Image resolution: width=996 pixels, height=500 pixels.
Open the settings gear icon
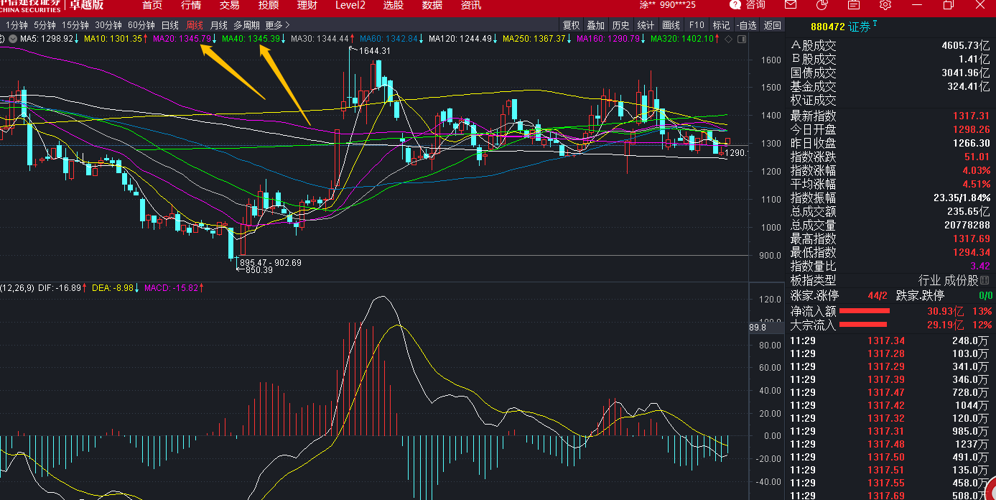[885, 5]
